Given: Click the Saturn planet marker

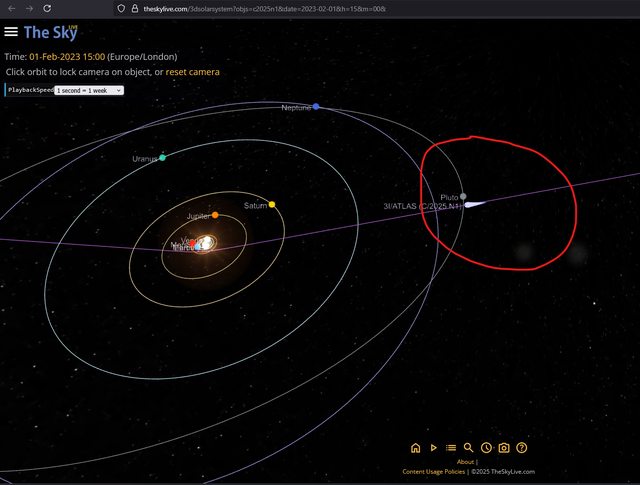Looking at the screenshot, I should click(x=272, y=205).
